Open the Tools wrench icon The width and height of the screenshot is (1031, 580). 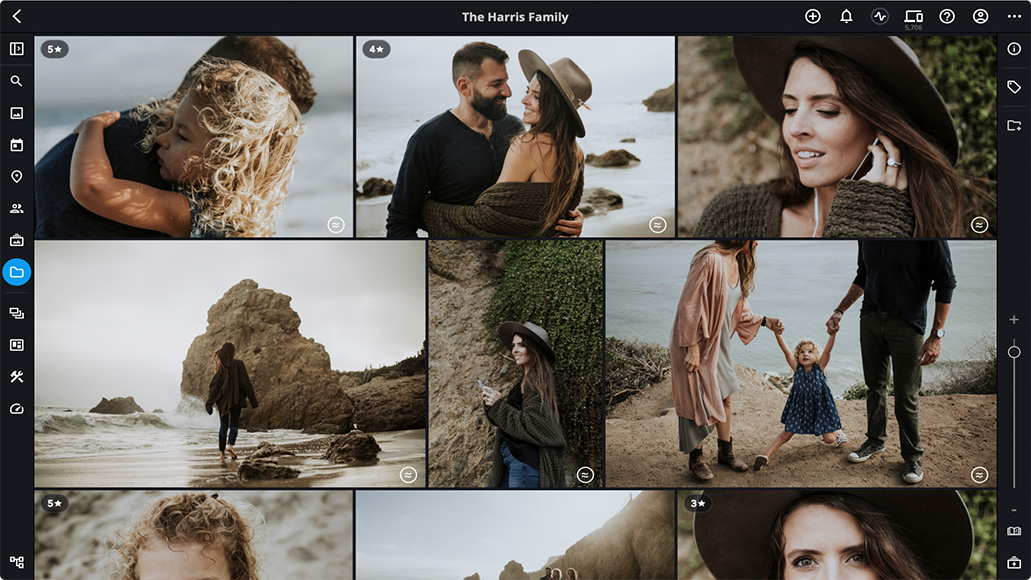point(16,377)
